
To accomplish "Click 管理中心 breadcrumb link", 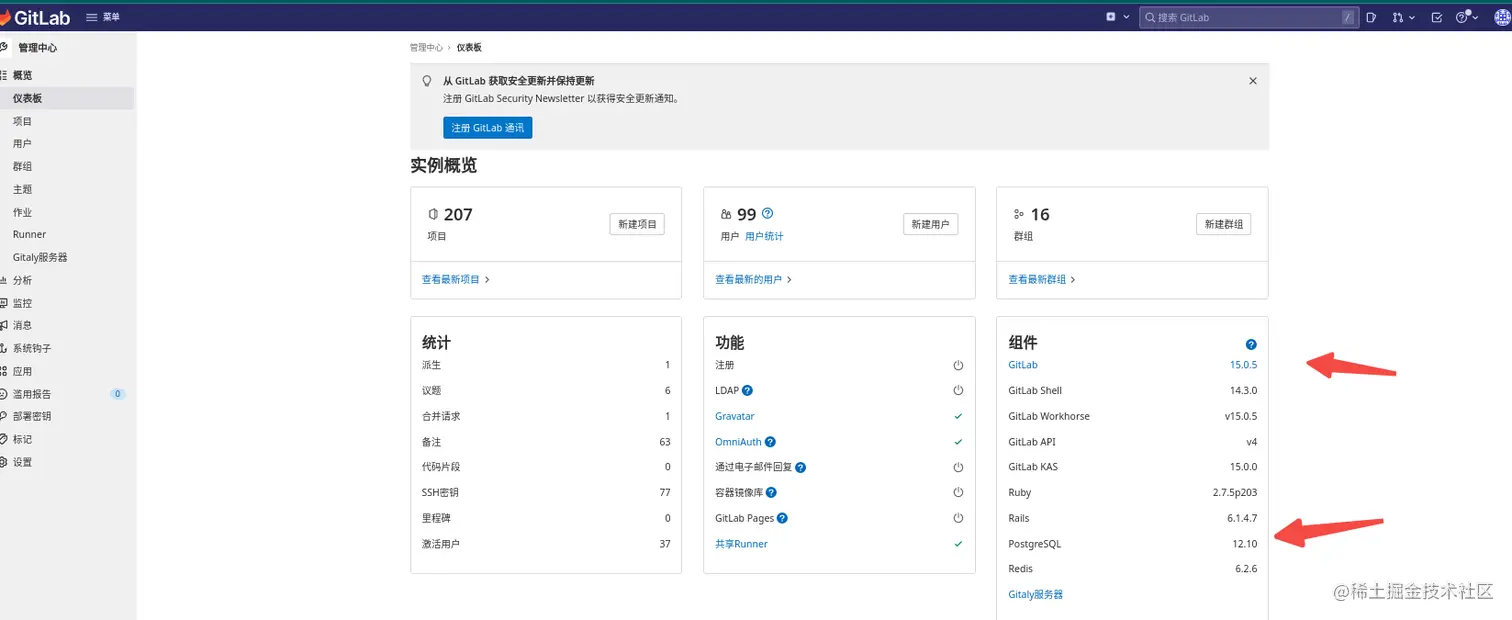I will point(426,48).
